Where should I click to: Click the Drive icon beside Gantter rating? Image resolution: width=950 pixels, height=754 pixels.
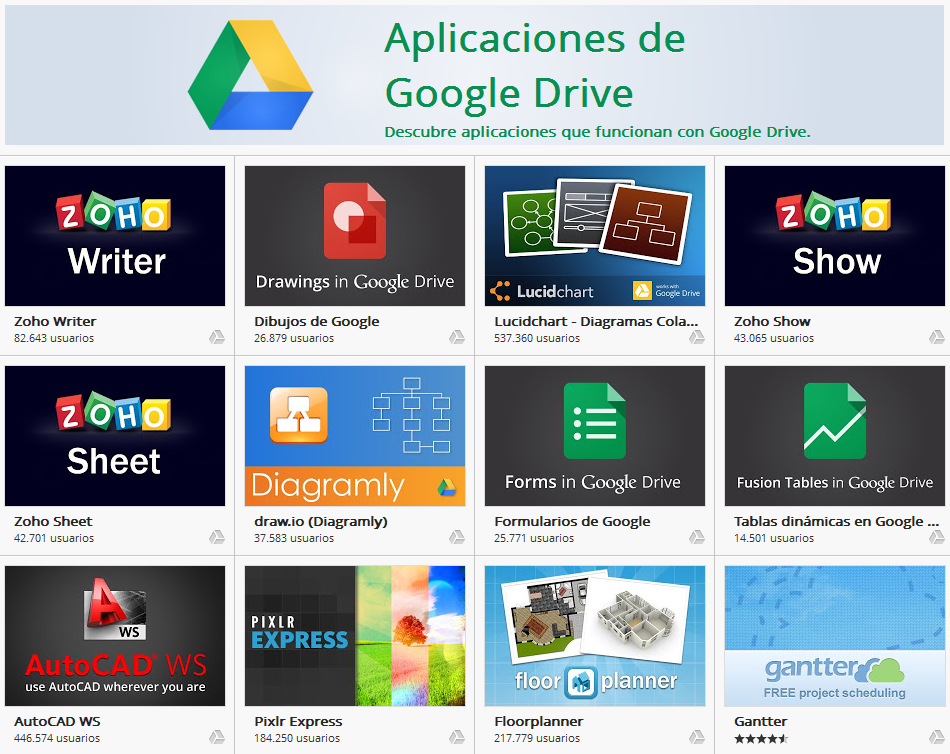point(937,737)
